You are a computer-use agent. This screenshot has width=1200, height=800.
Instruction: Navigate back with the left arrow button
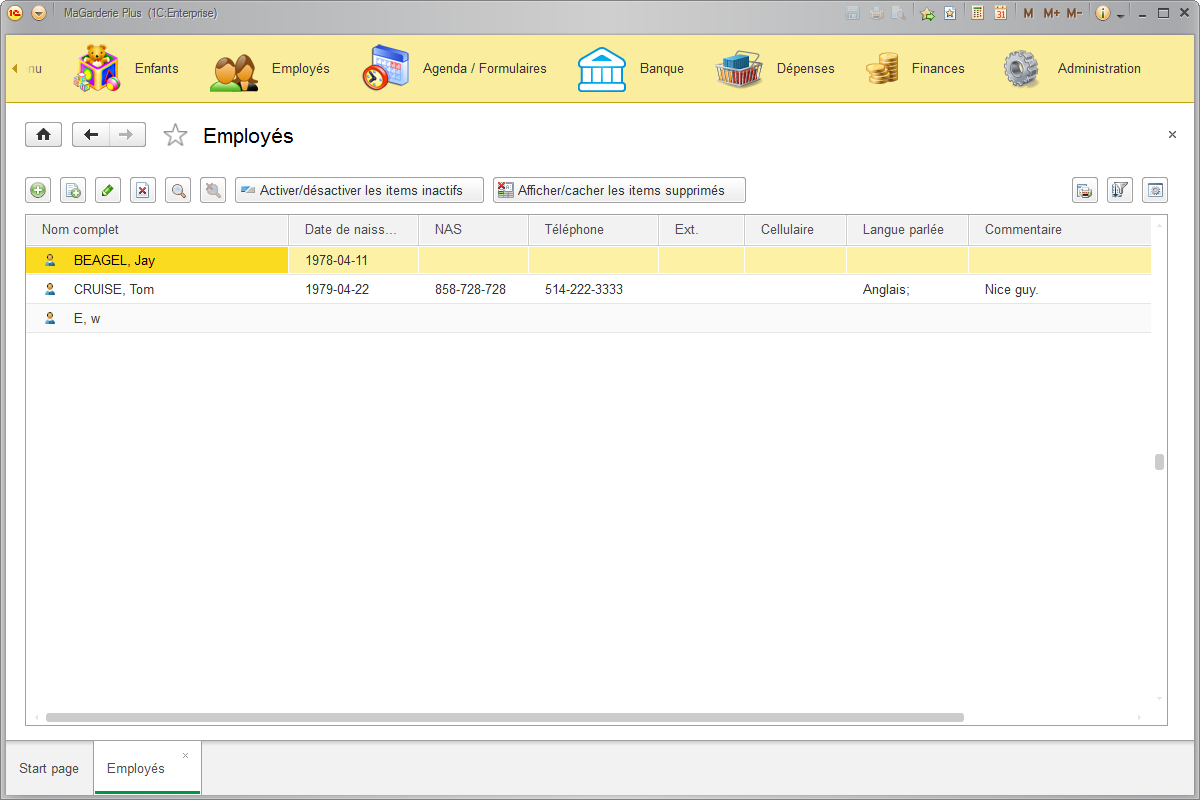pyautogui.click(x=90, y=134)
